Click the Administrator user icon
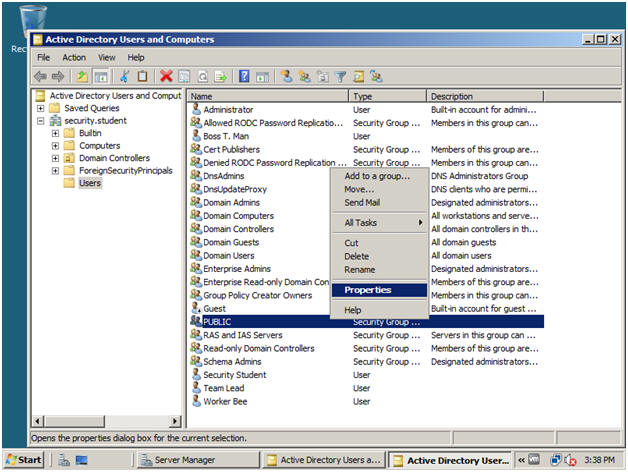 tap(196, 109)
